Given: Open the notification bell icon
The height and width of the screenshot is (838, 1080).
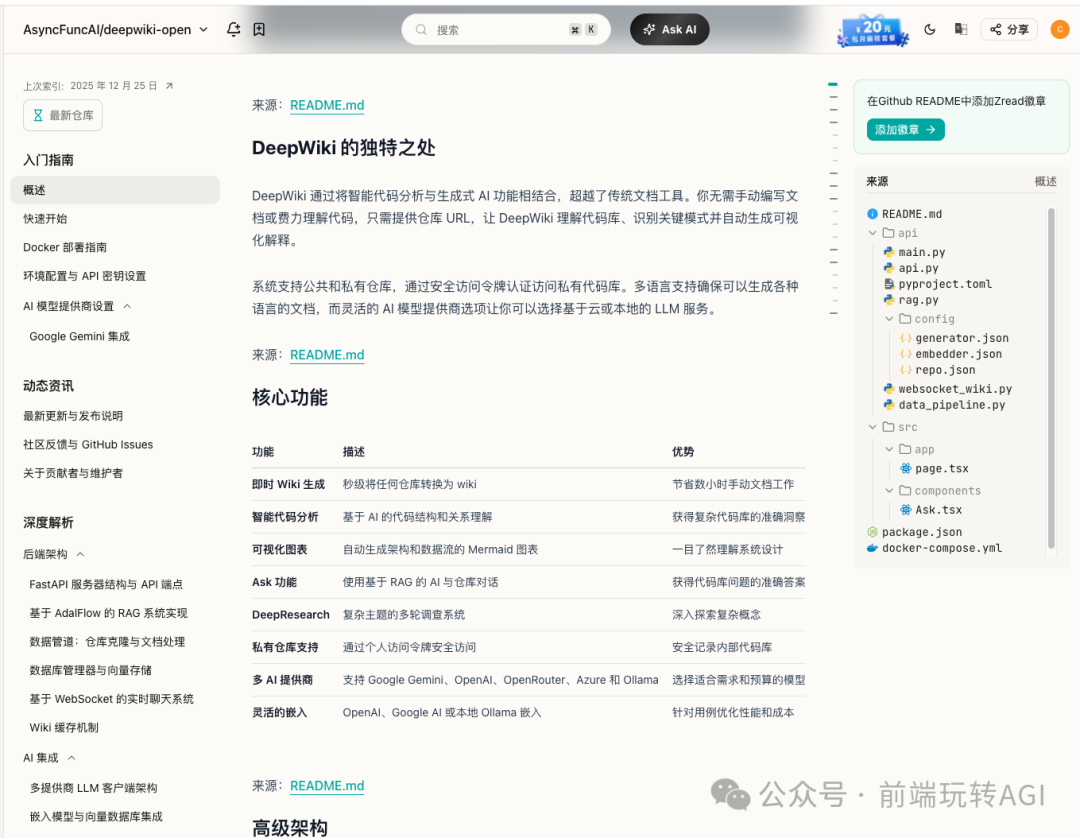Looking at the screenshot, I should coord(233,29).
